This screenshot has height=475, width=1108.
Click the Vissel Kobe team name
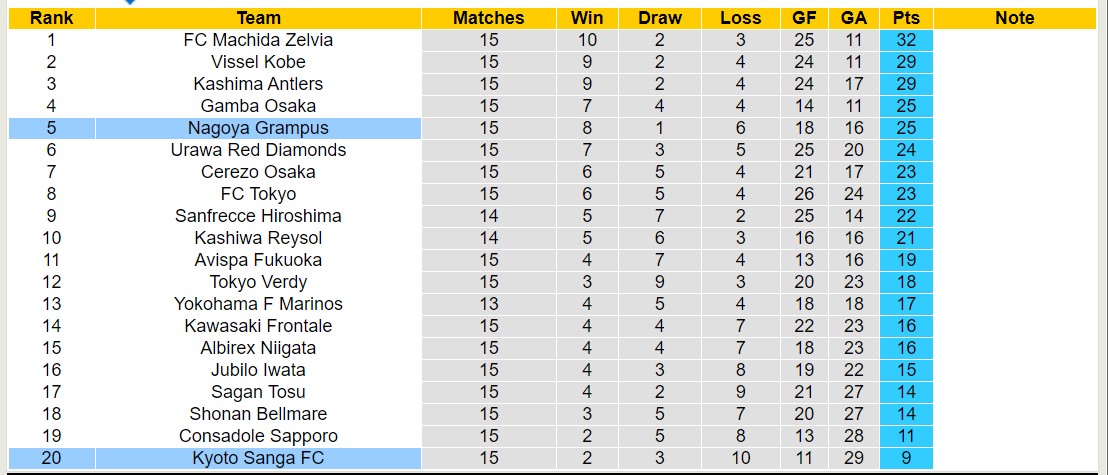tap(258, 62)
